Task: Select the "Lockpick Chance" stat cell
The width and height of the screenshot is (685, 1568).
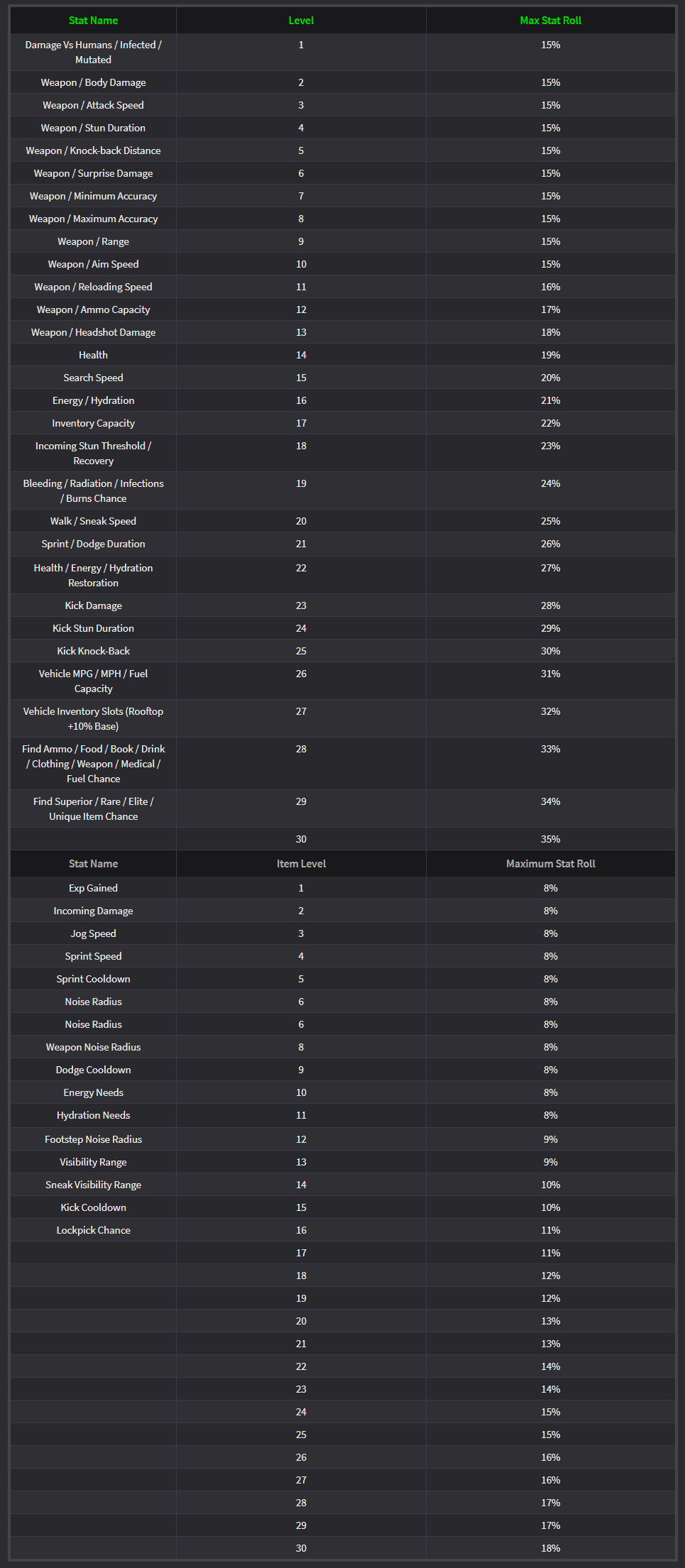Action: [x=93, y=1230]
